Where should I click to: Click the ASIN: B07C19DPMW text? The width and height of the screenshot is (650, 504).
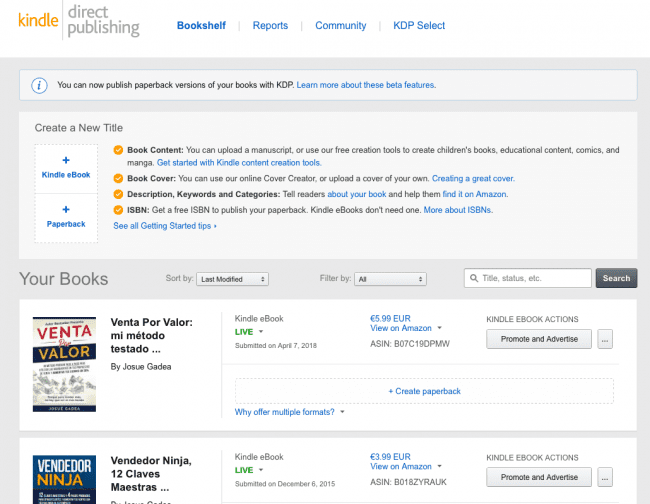410,344
